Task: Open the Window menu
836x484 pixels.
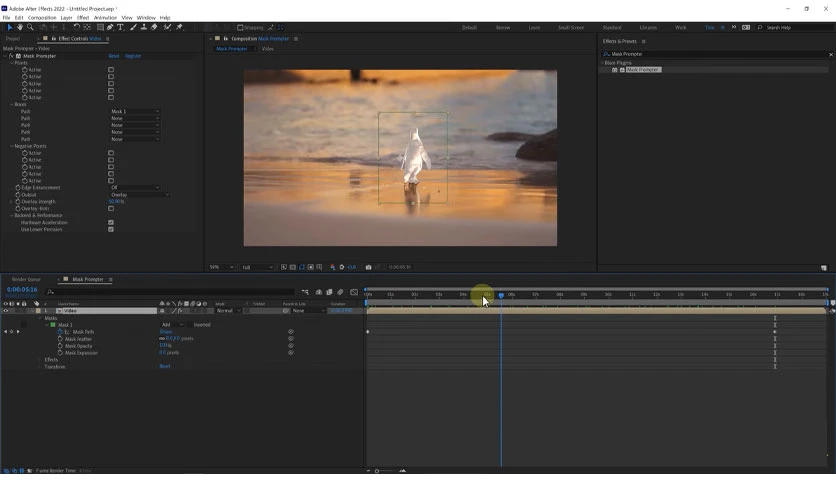Action: (146, 18)
